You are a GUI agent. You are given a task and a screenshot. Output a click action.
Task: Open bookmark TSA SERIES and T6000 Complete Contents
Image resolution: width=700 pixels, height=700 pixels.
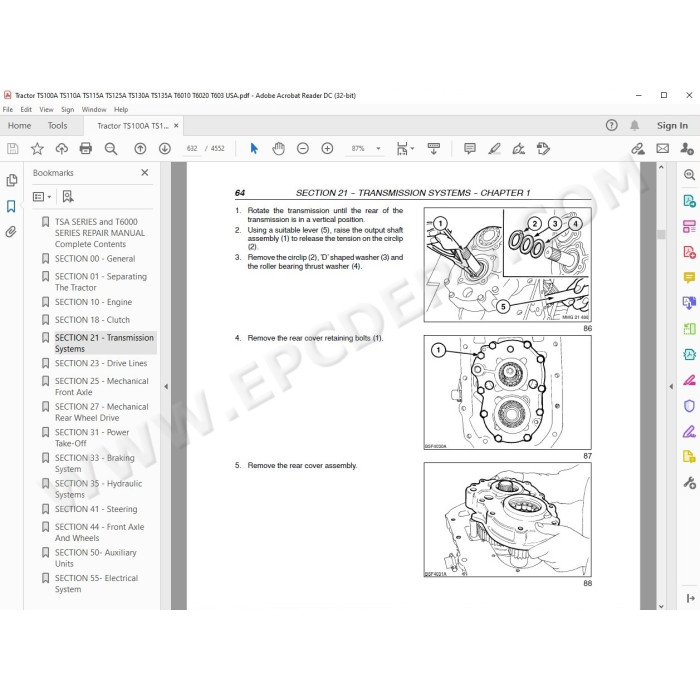(x=100, y=233)
